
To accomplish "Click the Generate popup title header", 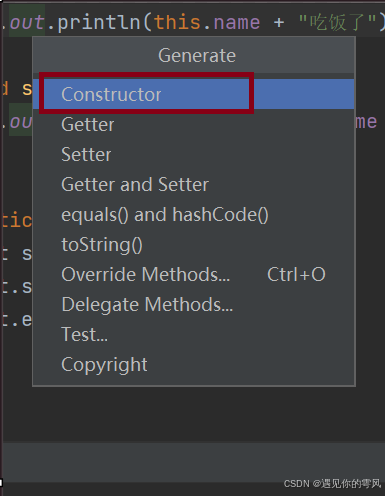I will [x=197, y=55].
